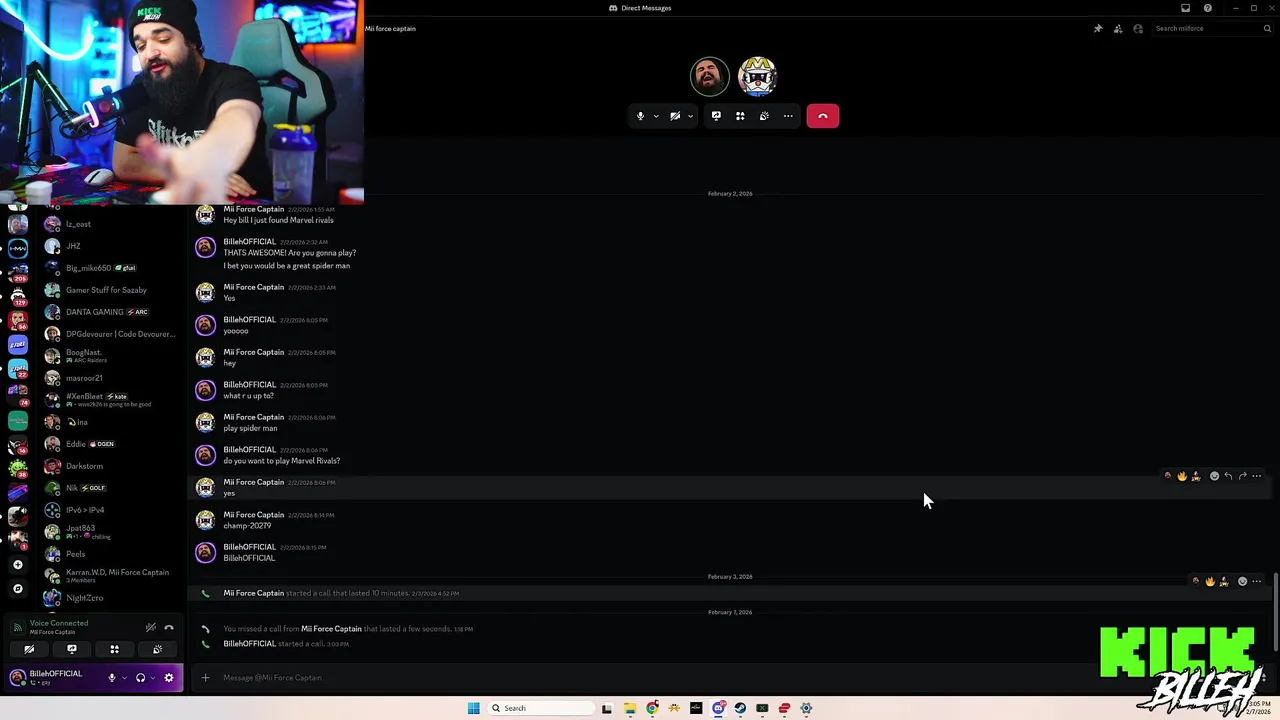Open DM with Peels

coord(110,554)
